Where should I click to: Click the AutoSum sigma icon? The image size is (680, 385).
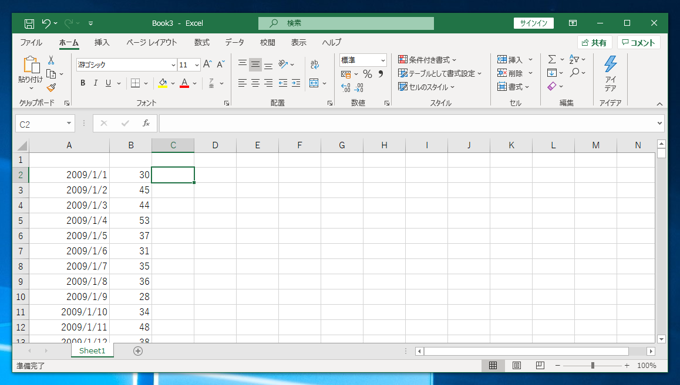[x=552, y=59]
